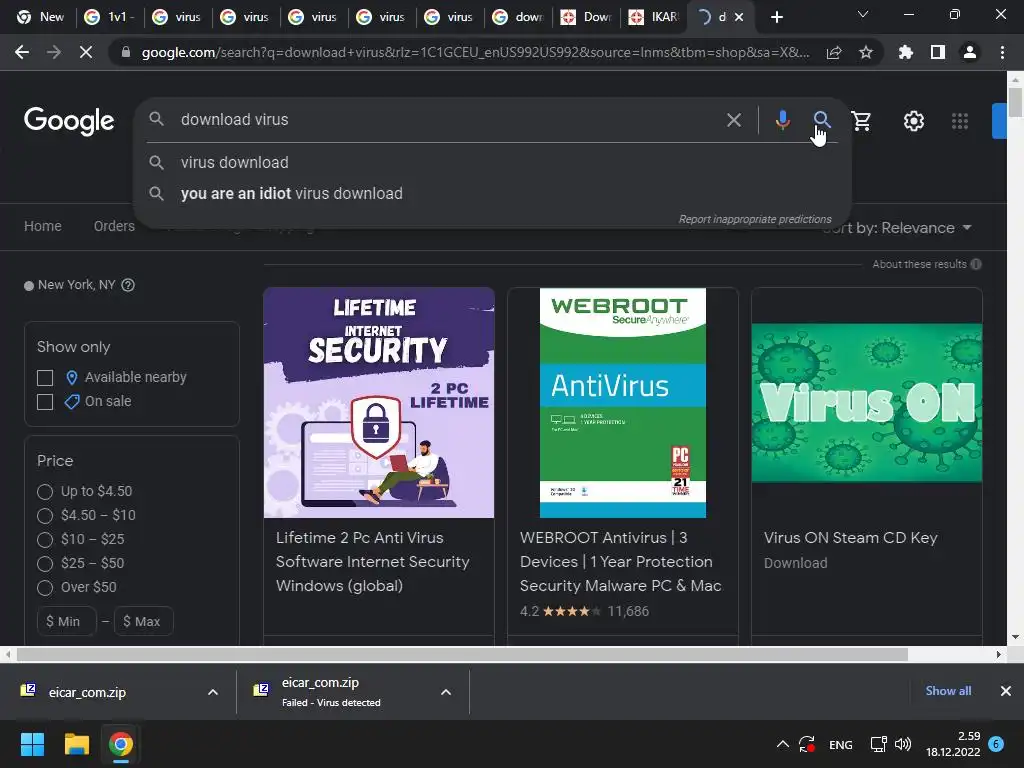Show all downloads

[948, 691]
